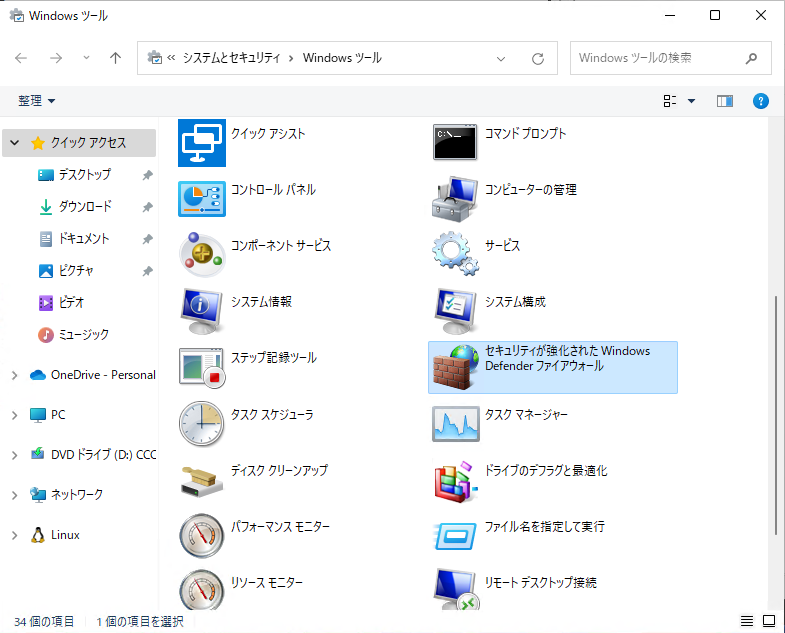Select the システム情報 icon
This screenshot has width=785, height=633.
point(202,311)
